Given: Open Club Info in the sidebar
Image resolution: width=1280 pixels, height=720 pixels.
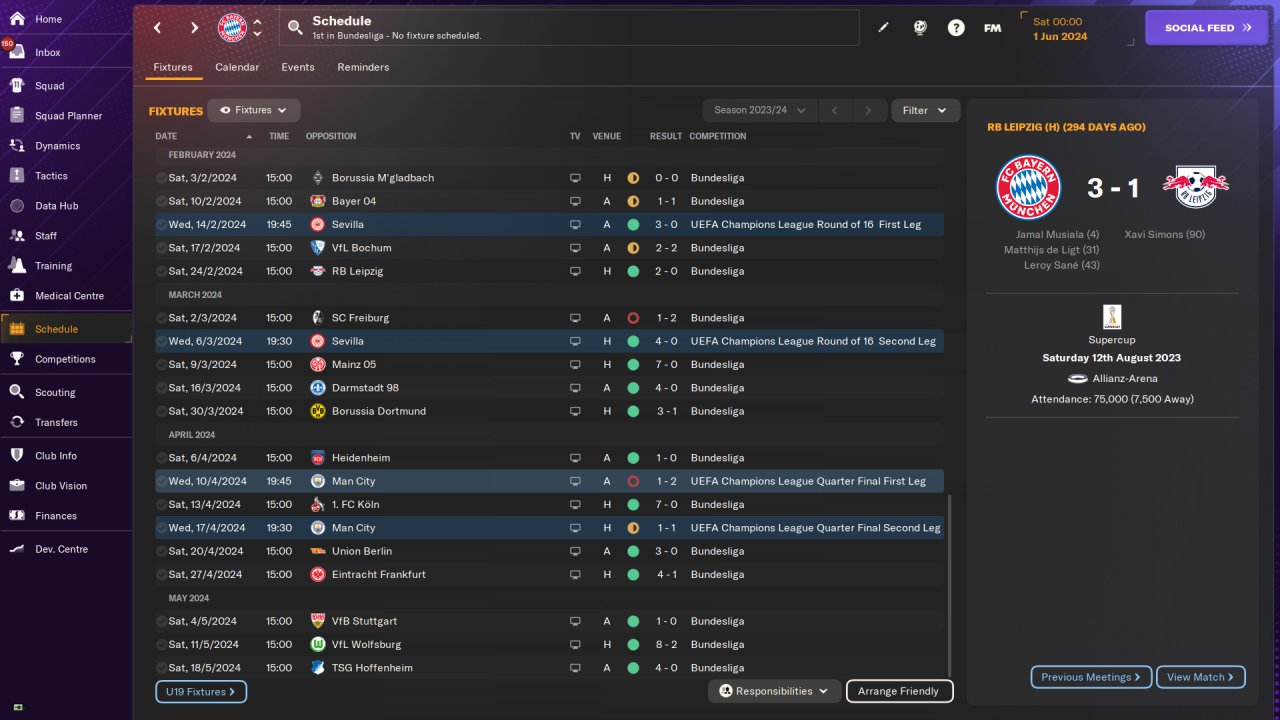Looking at the screenshot, I should 55,456.
